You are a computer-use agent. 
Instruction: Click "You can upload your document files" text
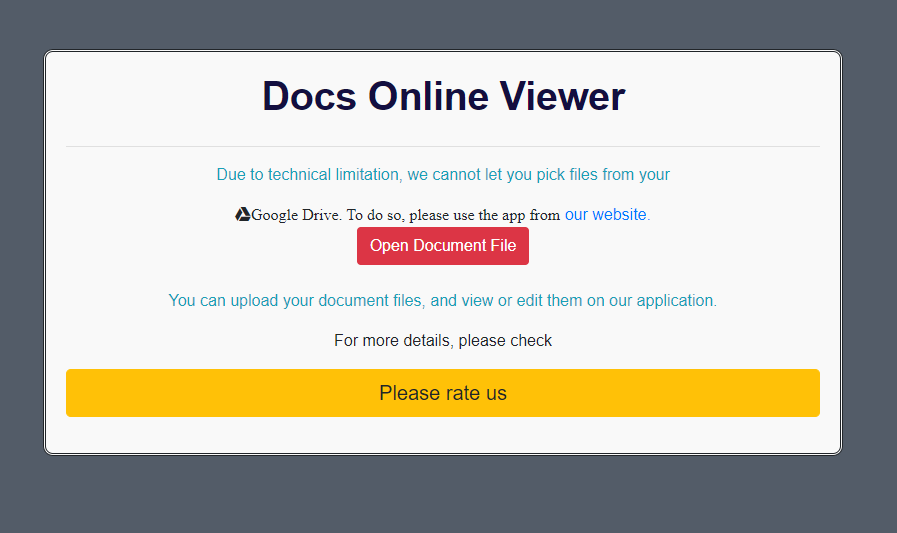point(297,300)
